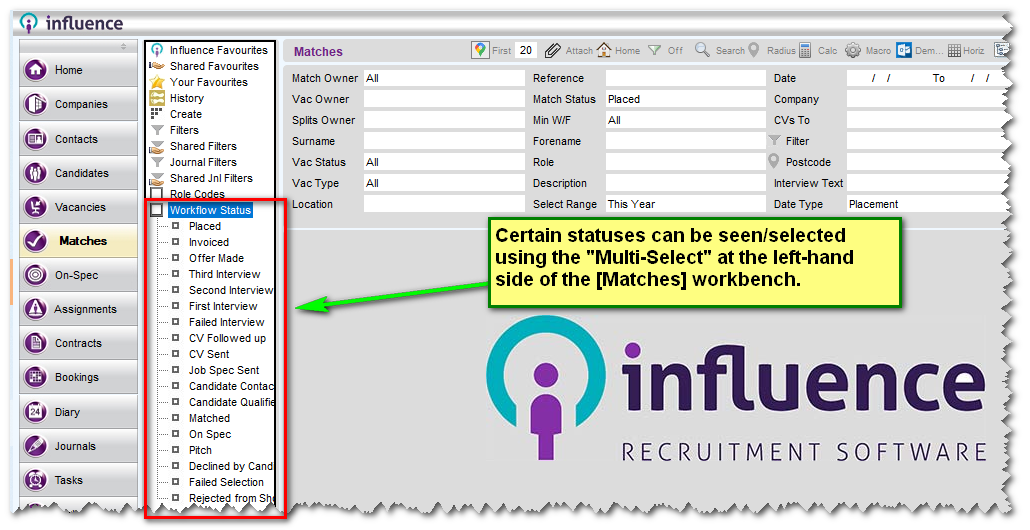The width and height of the screenshot is (1030, 530).
Task: Open Shared Filters tree item
Action: (203, 146)
